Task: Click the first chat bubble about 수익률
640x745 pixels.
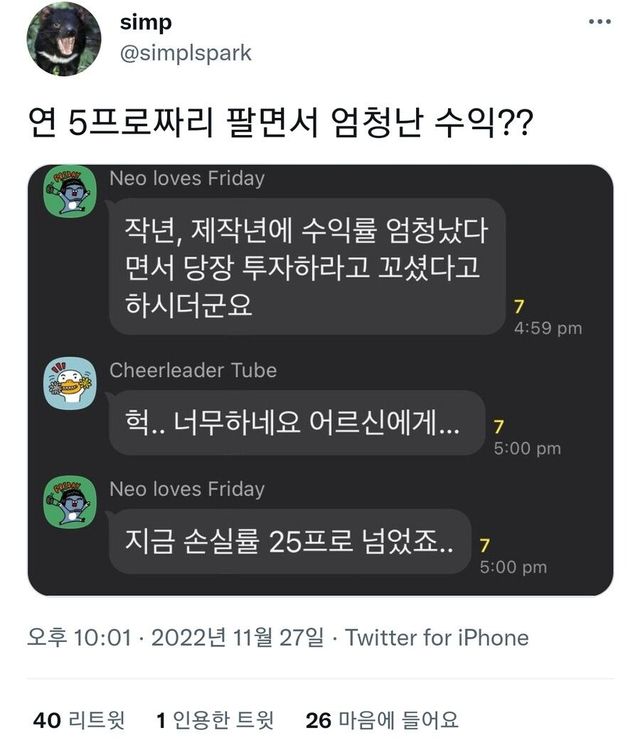Action: coord(305,267)
